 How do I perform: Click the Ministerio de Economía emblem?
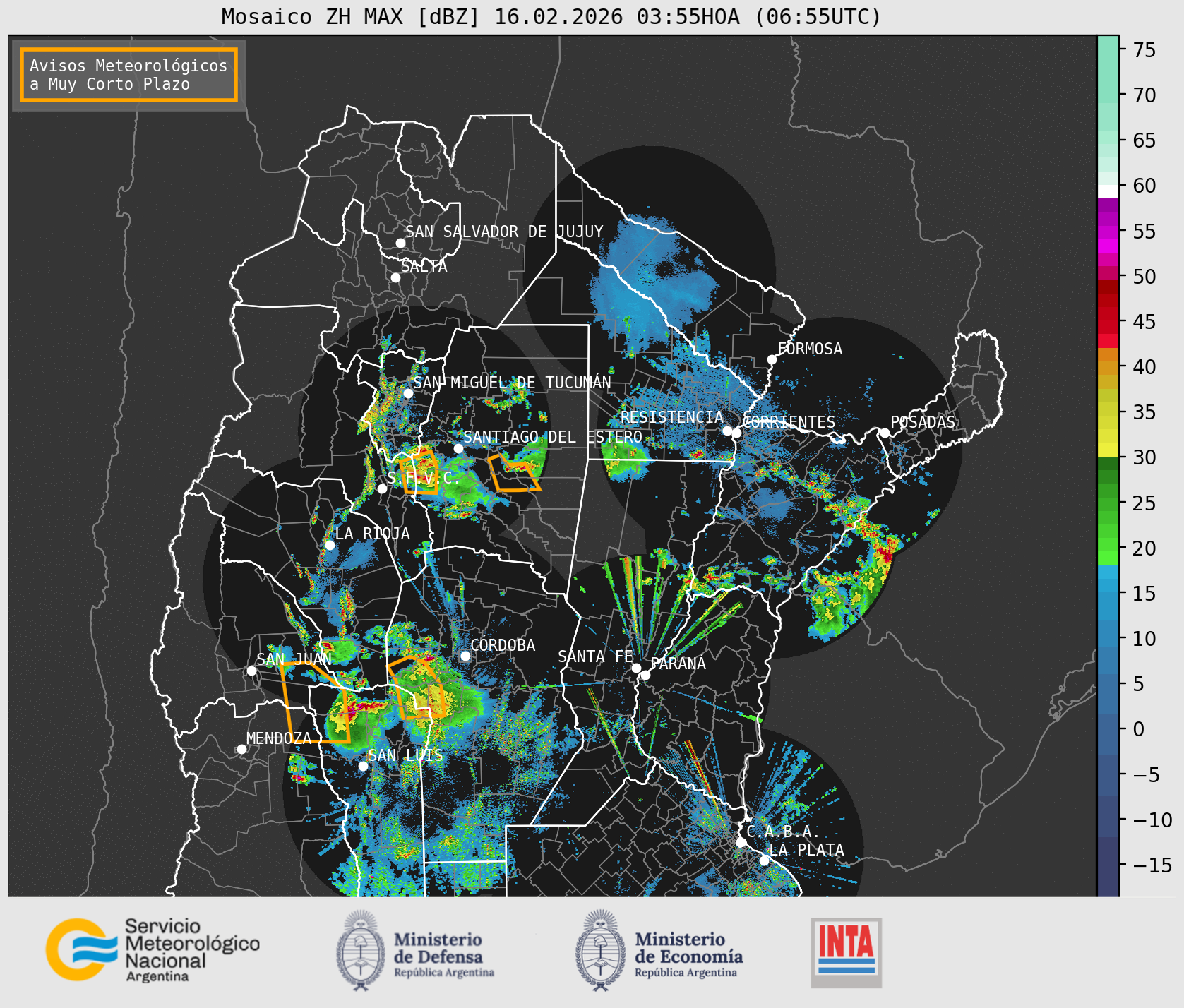coord(602,950)
